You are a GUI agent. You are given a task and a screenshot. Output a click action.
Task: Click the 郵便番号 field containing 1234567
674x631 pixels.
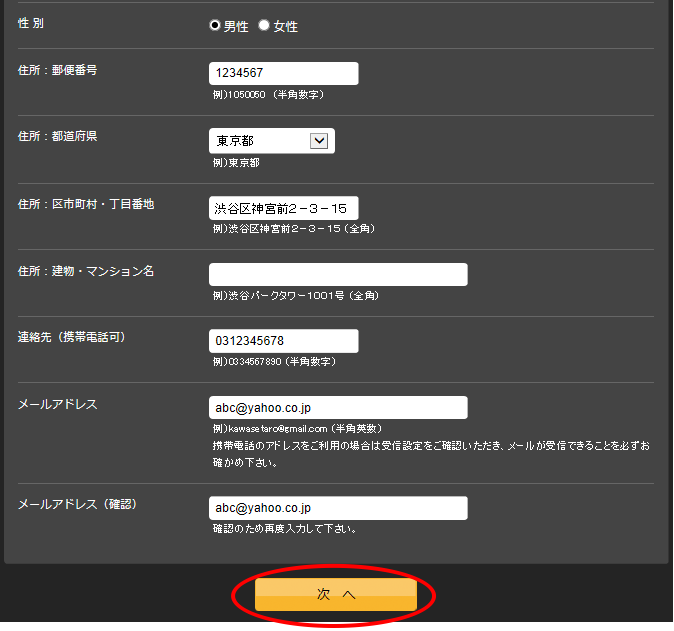click(x=283, y=73)
